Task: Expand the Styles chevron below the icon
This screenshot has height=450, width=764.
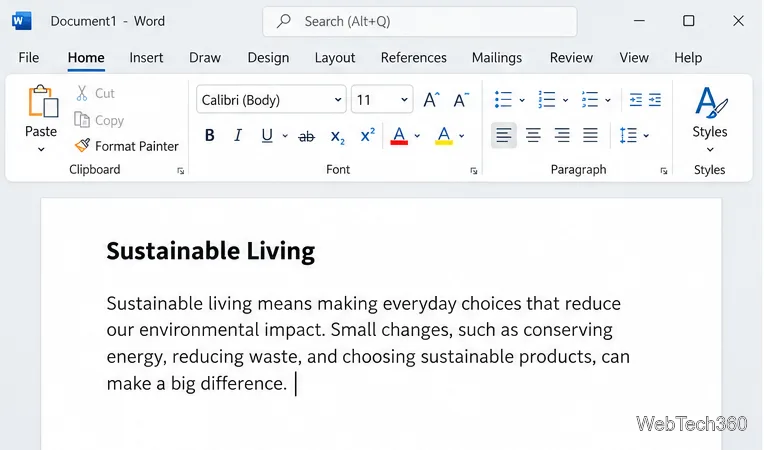Action: point(710,150)
